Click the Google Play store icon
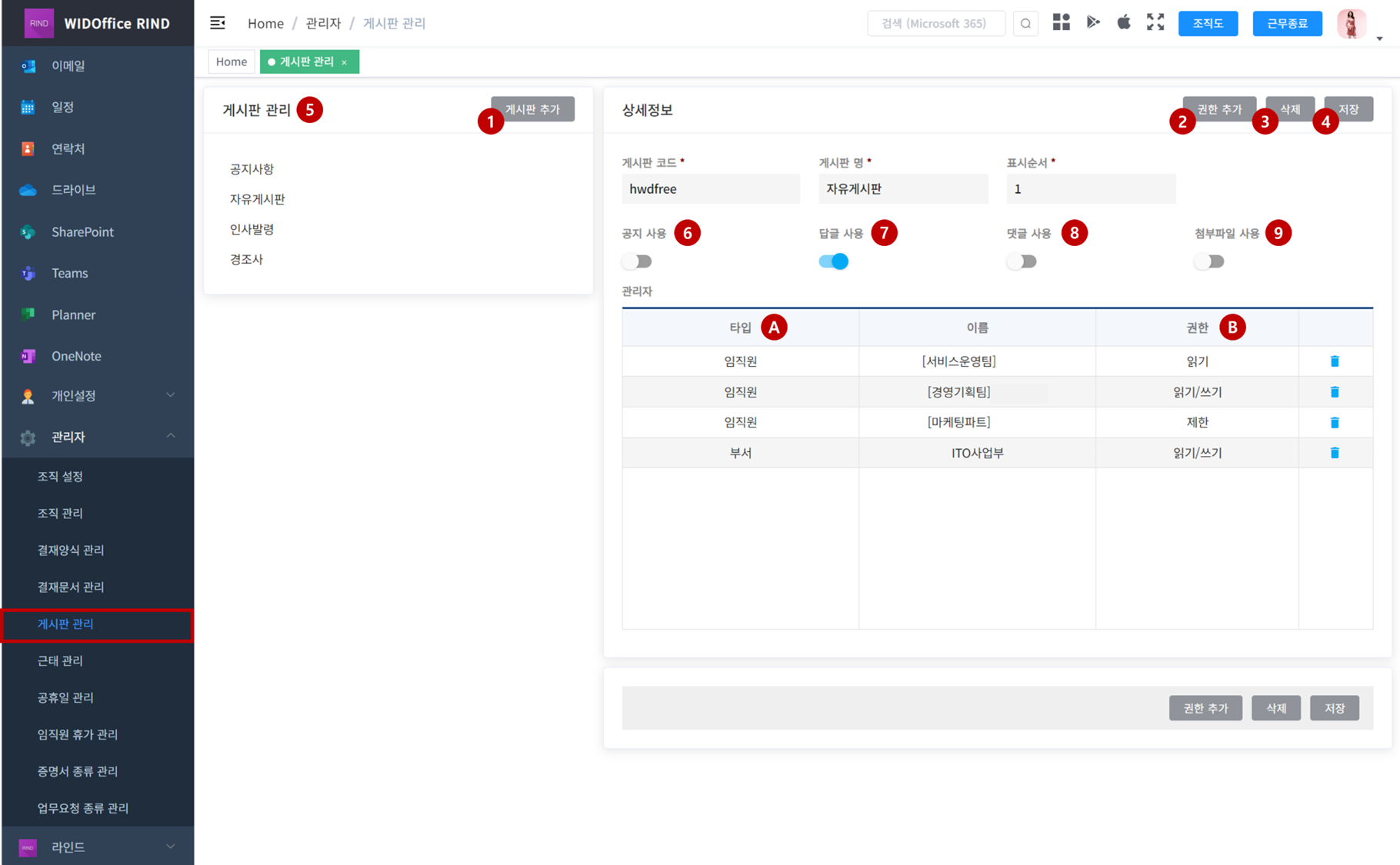 click(x=1092, y=22)
